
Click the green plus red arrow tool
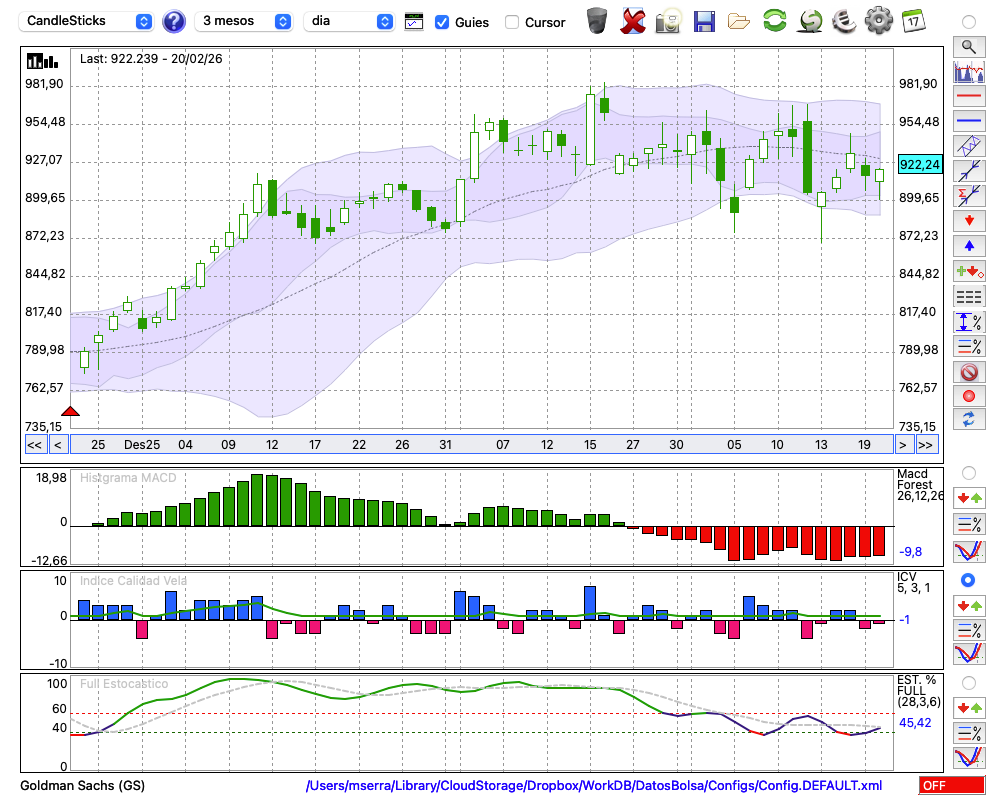(969, 271)
